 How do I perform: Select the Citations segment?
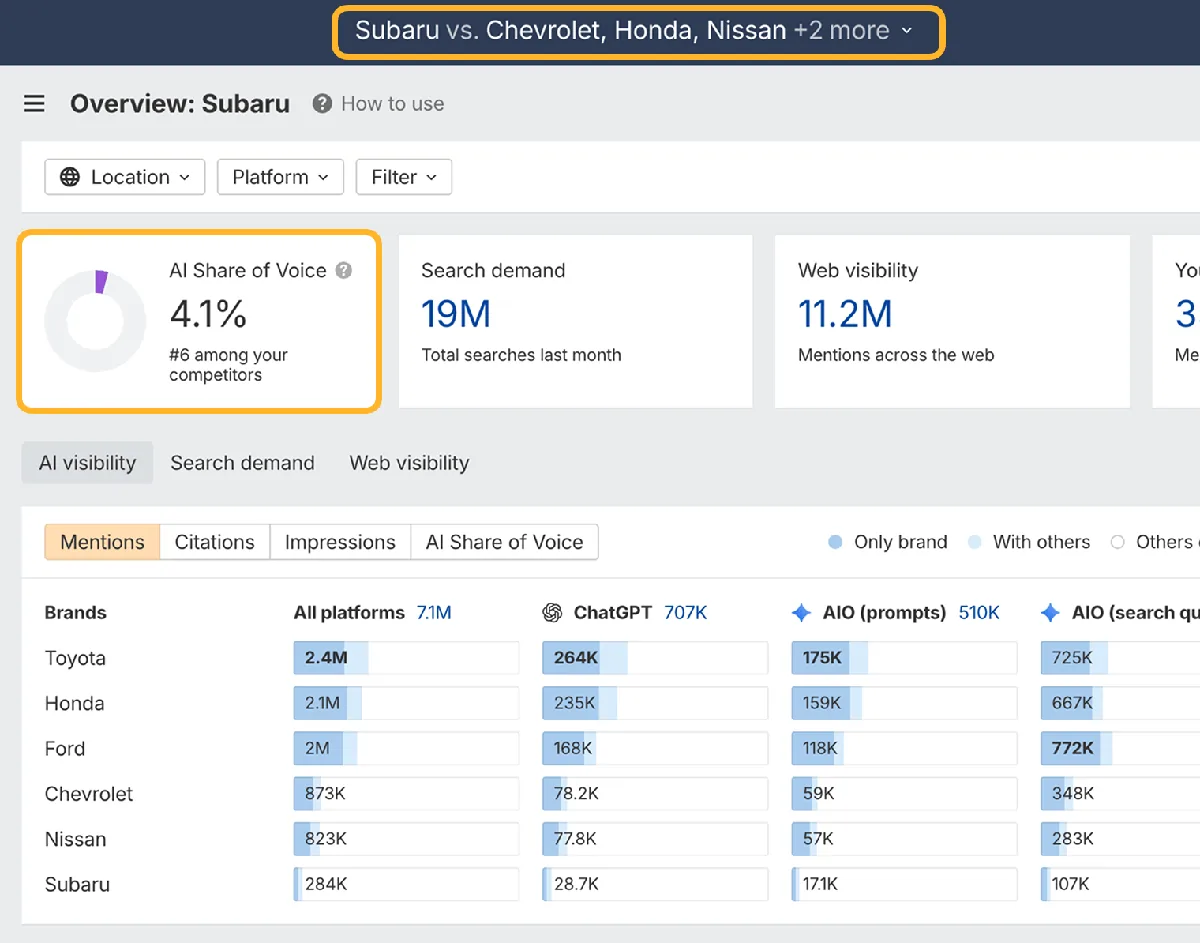pos(215,542)
